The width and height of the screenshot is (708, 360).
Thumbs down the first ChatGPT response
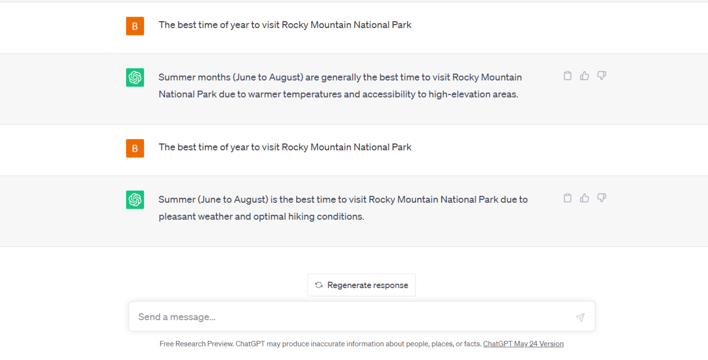pos(601,76)
